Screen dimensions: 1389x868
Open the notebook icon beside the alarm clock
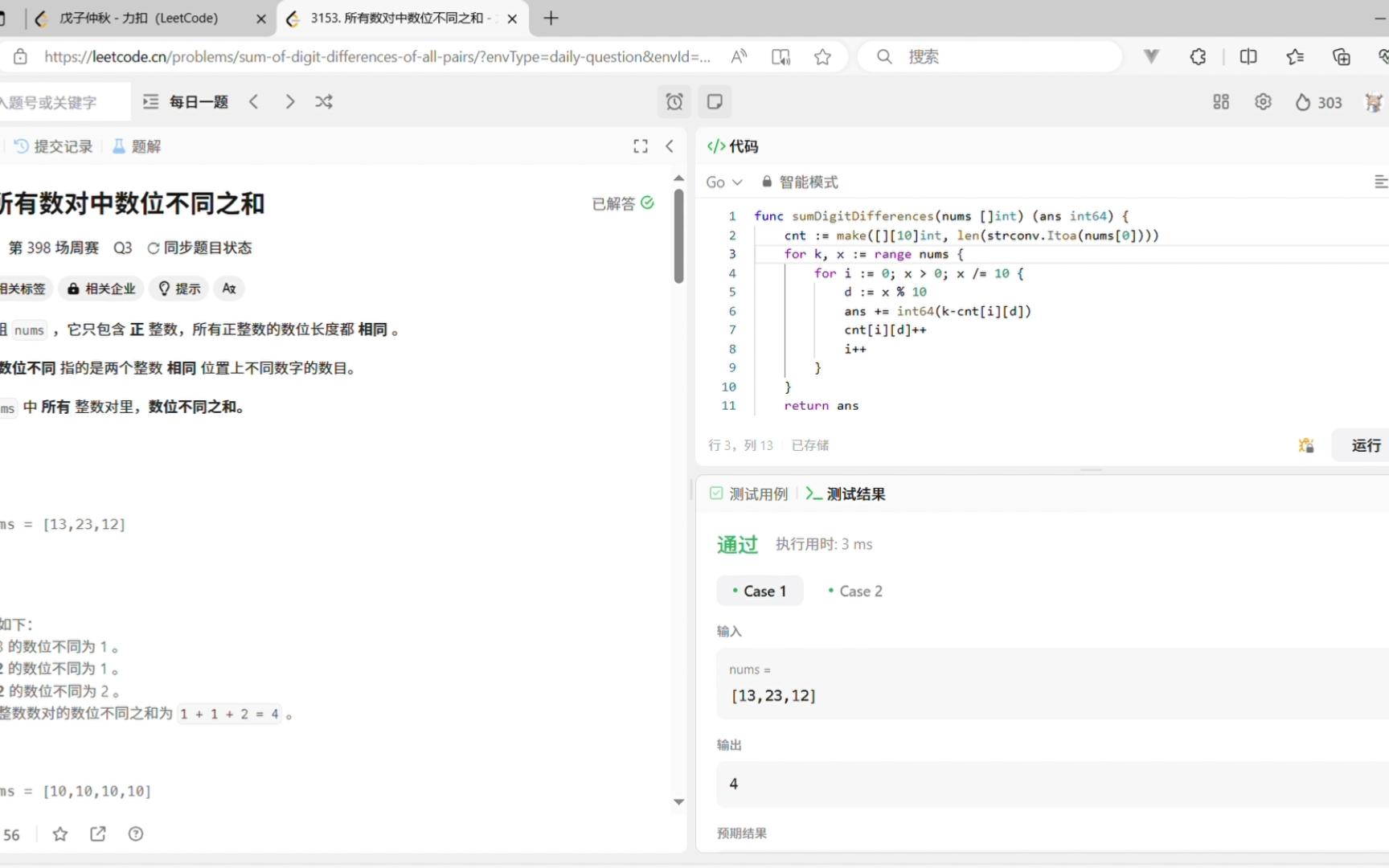tap(715, 102)
